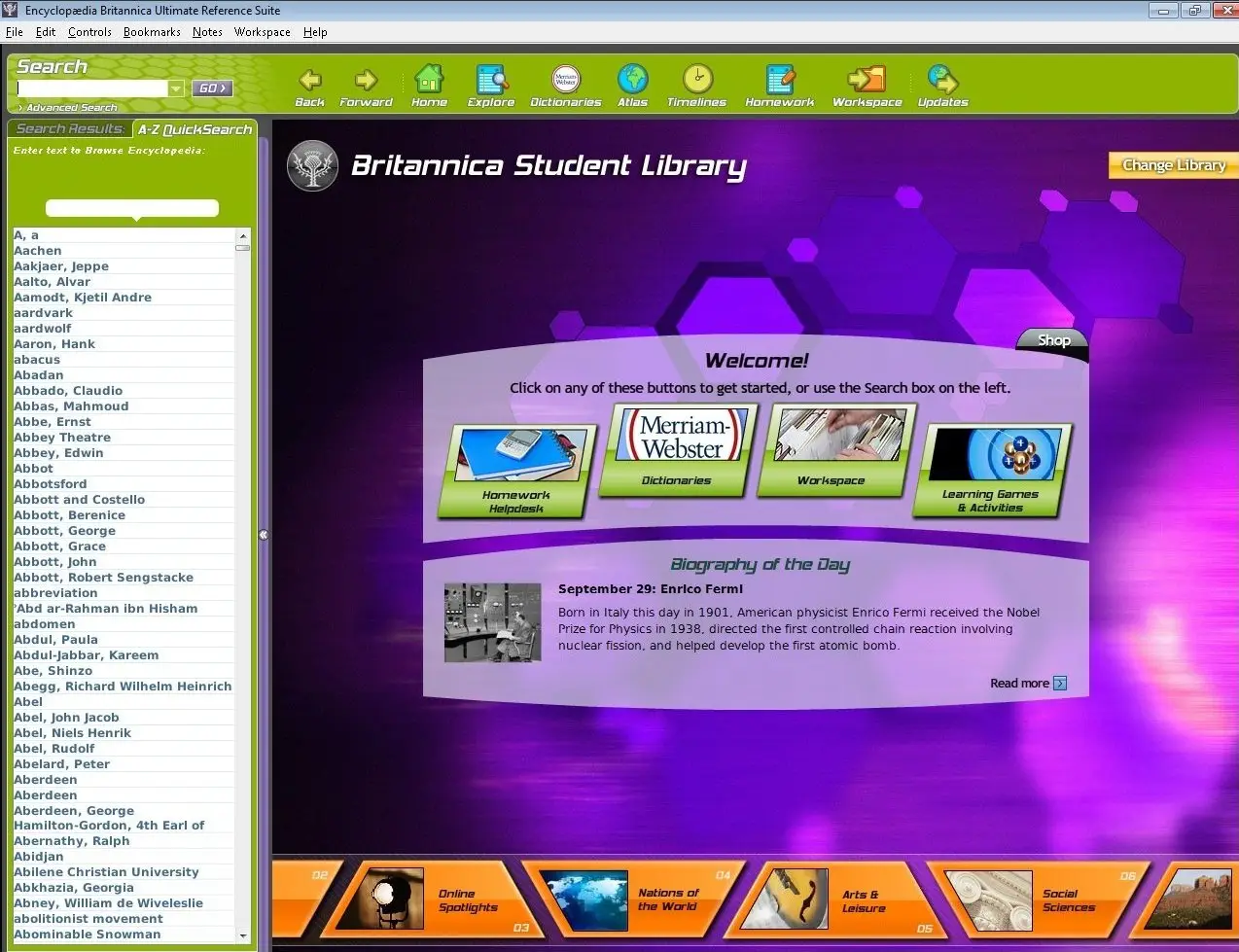Open the Merriam-Webster Dictionaries tile
Screen dimensions: 1239x952
pyautogui.click(x=677, y=449)
